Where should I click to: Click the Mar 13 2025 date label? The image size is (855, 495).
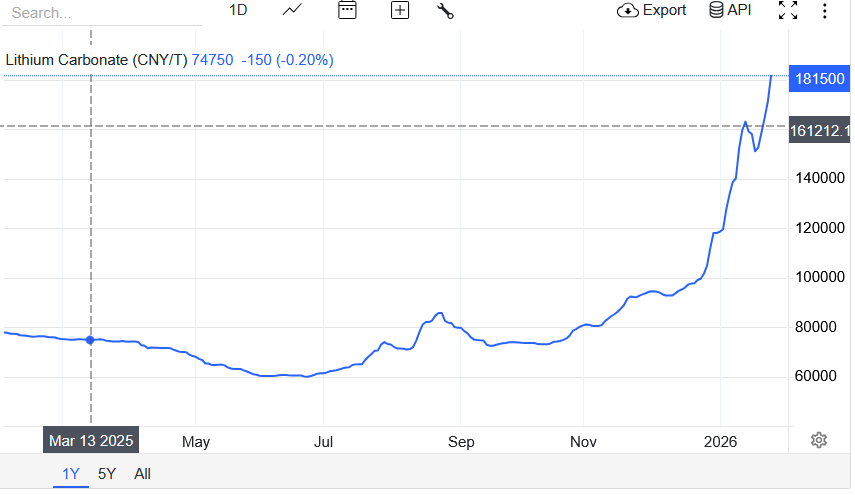click(x=90, y=440)
